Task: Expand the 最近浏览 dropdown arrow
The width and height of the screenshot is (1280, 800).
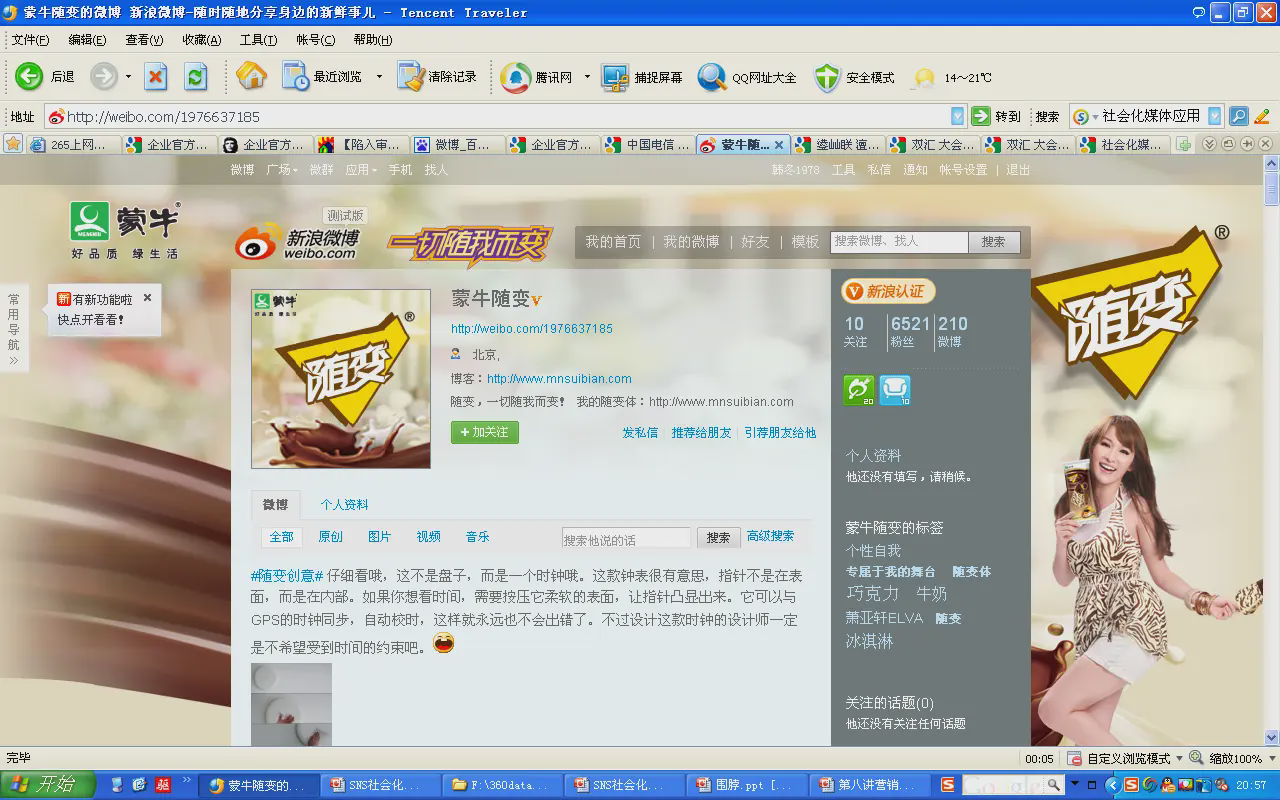Action: tap(379, 77)
